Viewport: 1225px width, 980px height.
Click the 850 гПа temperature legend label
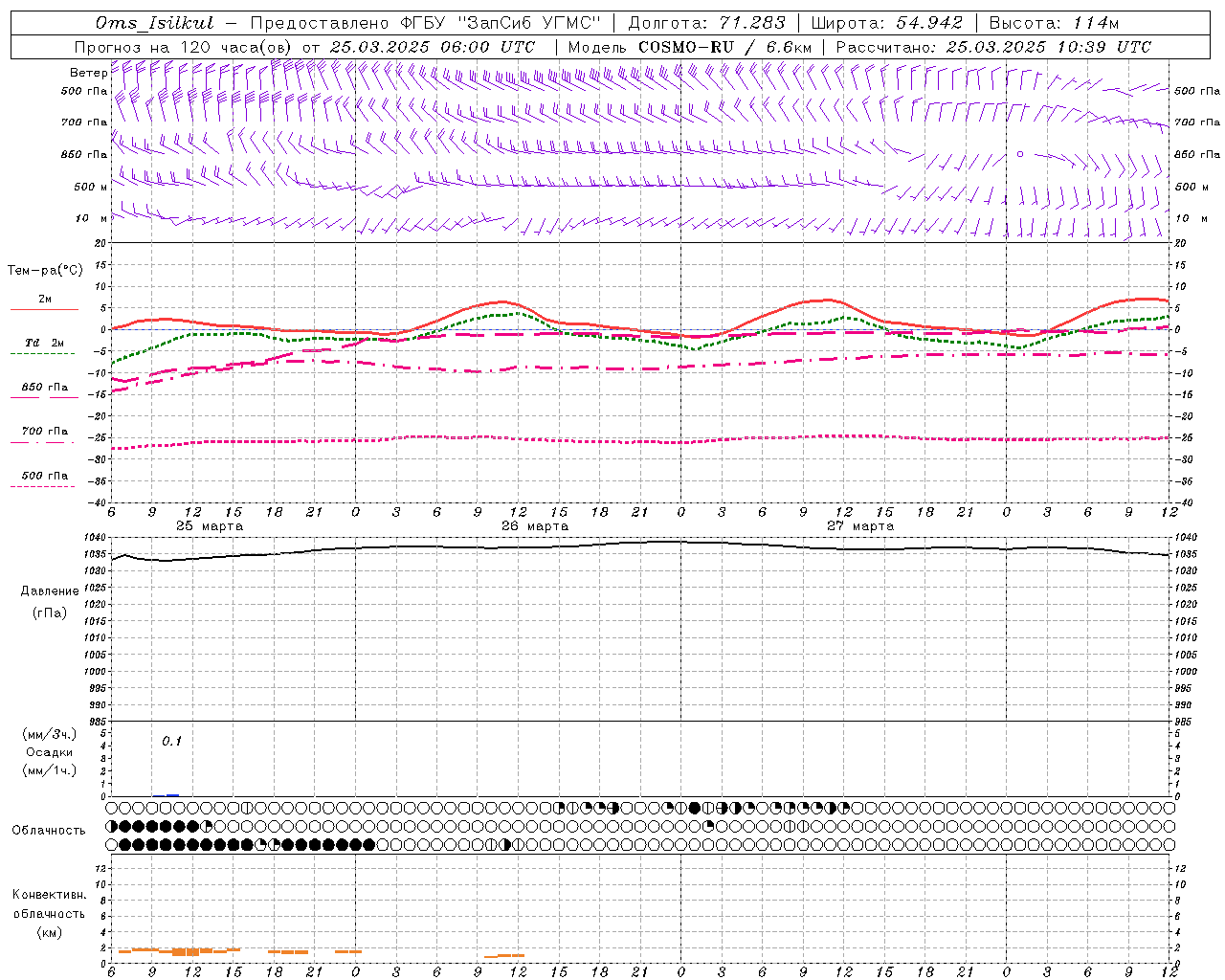click(44, 388)
